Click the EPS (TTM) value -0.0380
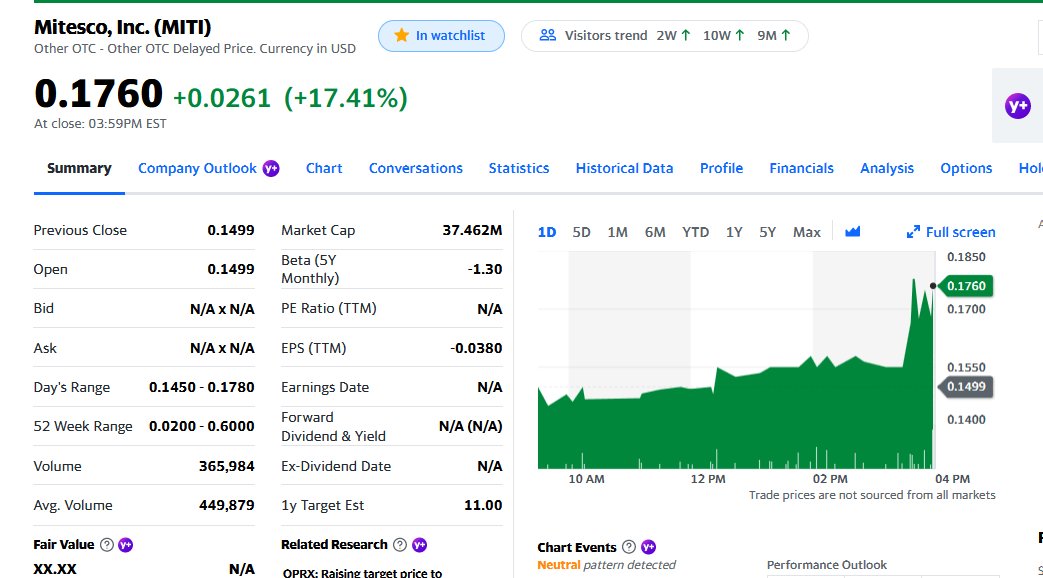Image resolution: width=1043 pixels, height=578 pixels. 476,349
